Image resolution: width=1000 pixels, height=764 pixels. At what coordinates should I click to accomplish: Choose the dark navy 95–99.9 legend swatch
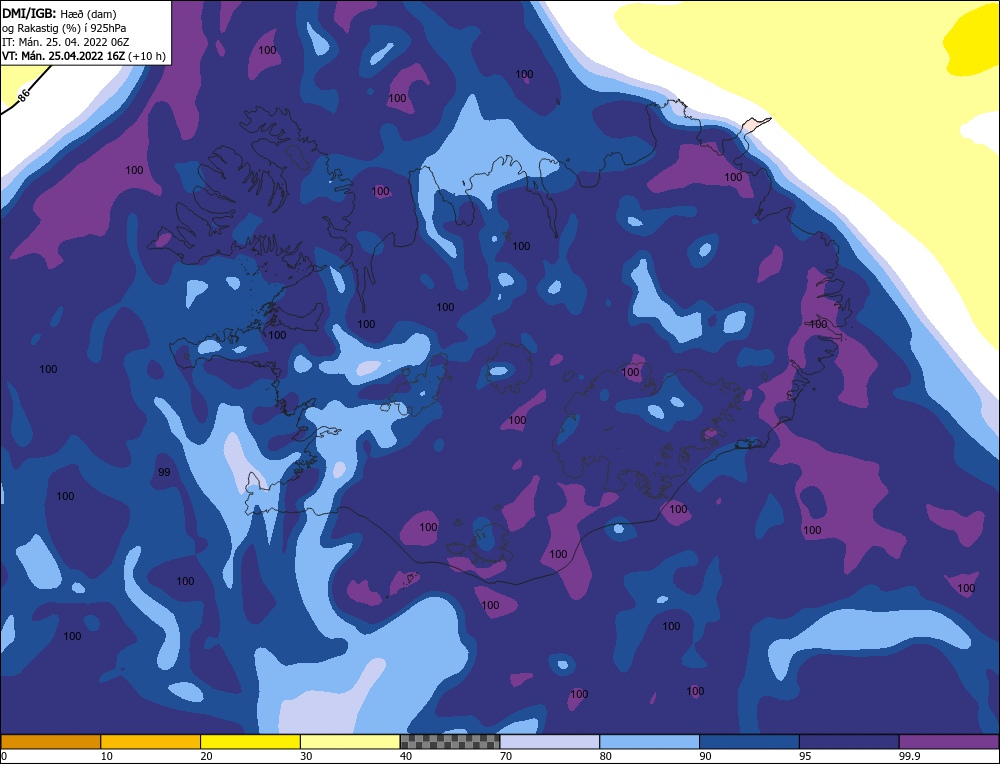pos(849,741)
